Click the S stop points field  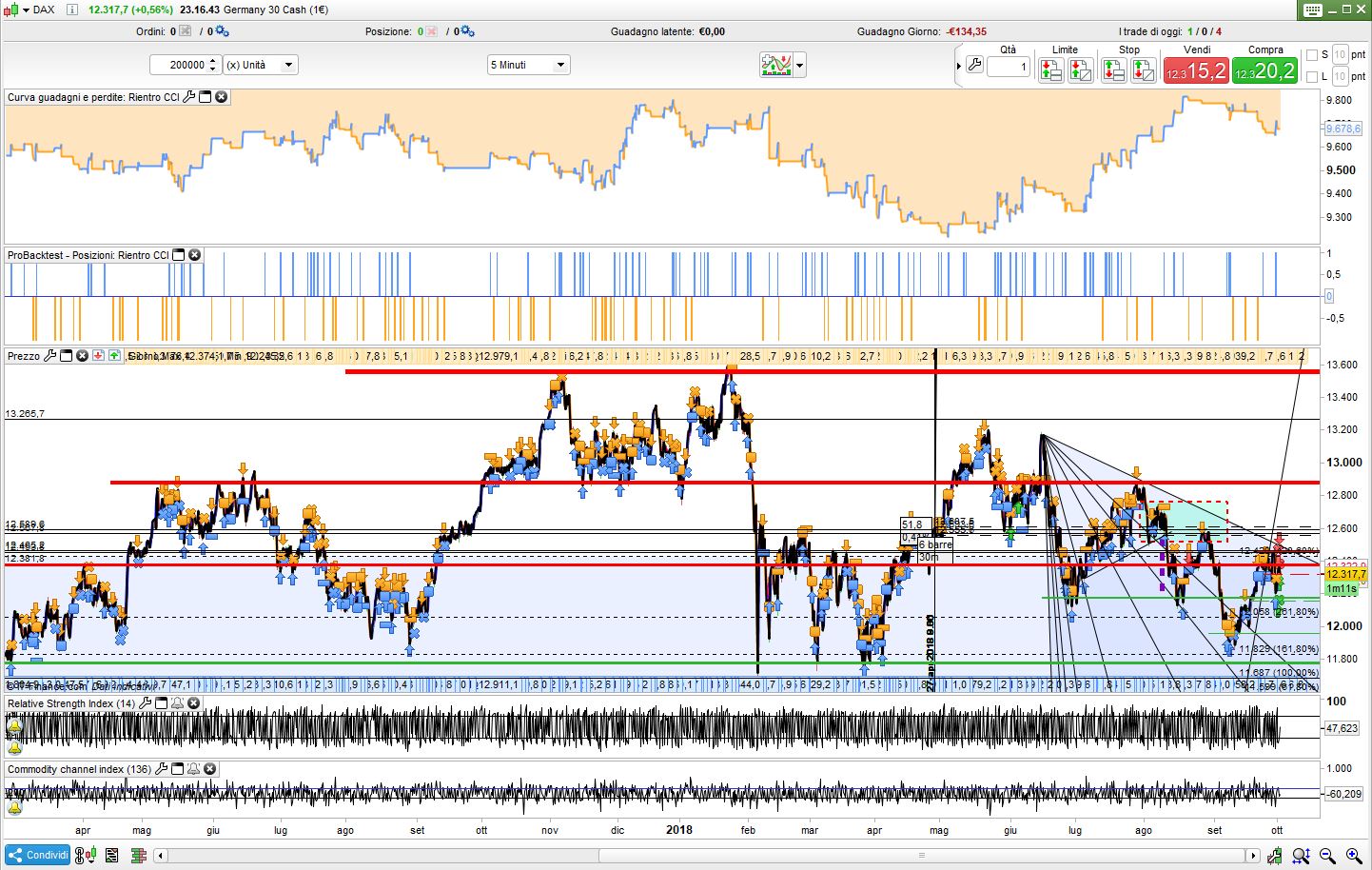point(1341,55)
